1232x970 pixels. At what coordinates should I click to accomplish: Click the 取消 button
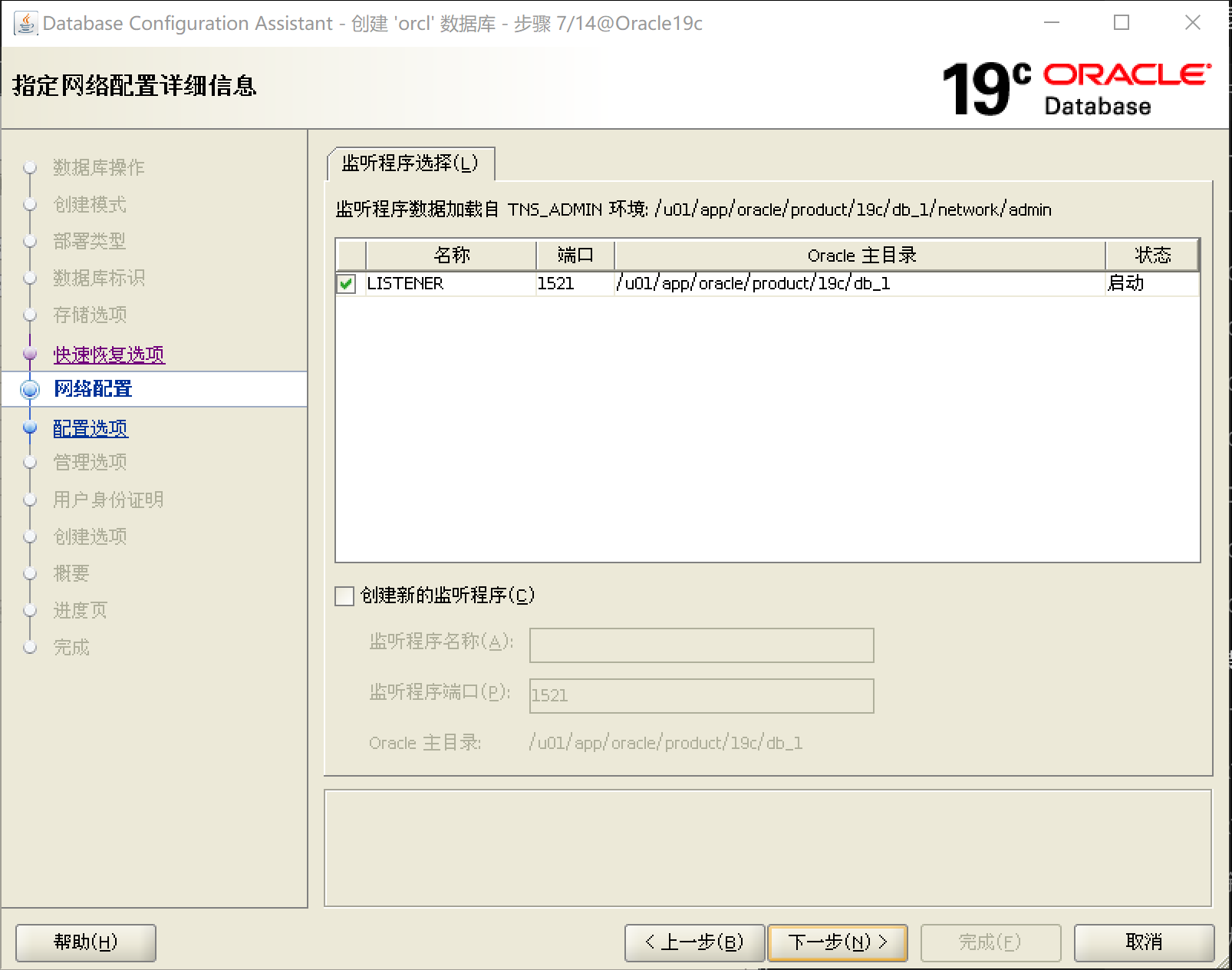coord(1144,942)
